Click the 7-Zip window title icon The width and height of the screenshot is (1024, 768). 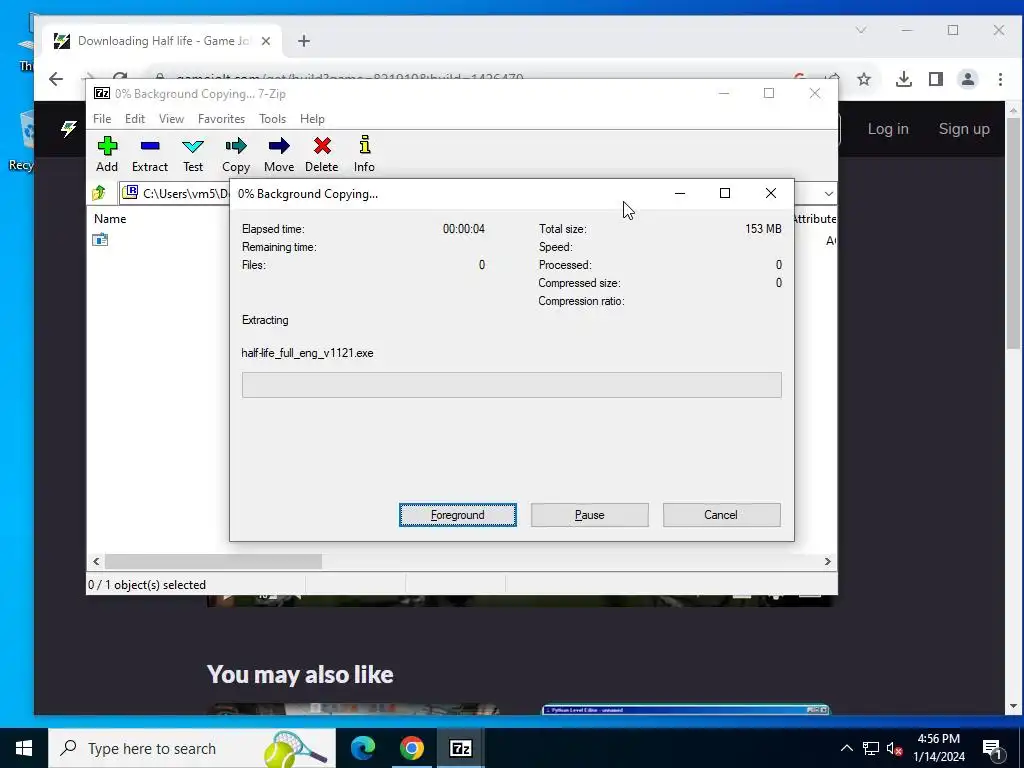click(x=102, y=93)
